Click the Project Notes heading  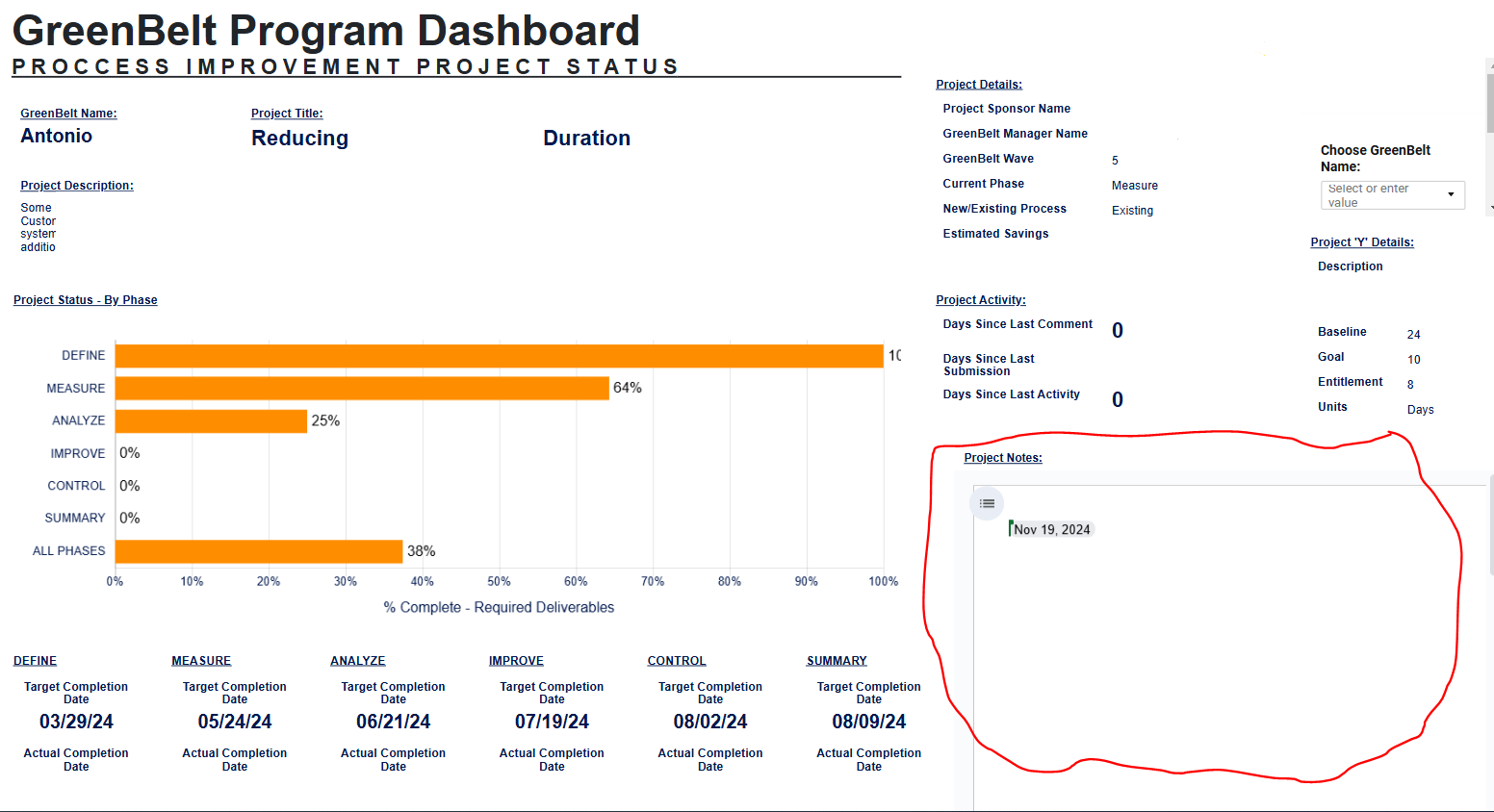tap(1003, 458)
